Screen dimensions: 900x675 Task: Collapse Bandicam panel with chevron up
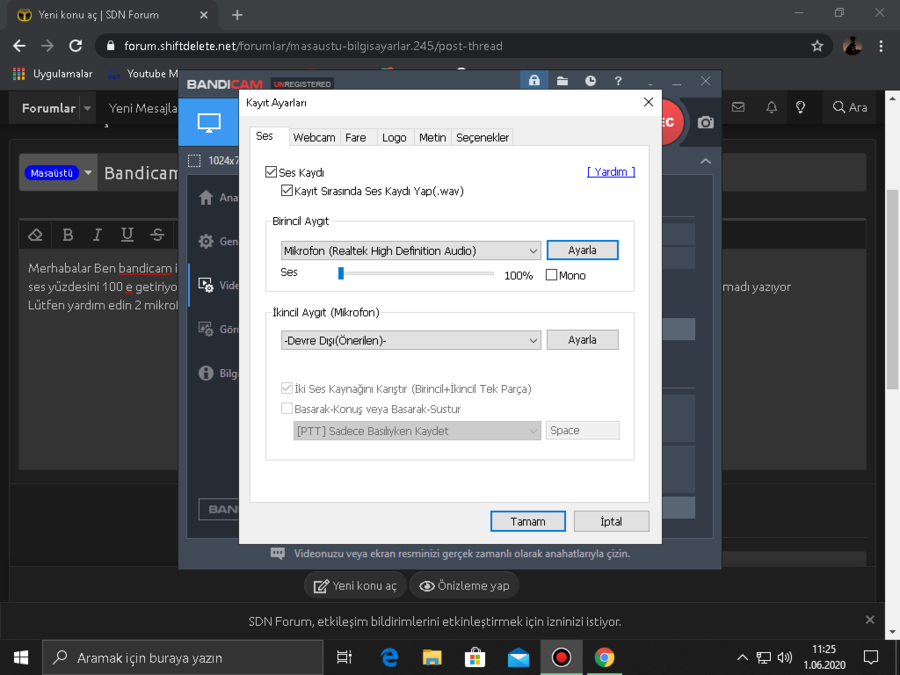705,161
